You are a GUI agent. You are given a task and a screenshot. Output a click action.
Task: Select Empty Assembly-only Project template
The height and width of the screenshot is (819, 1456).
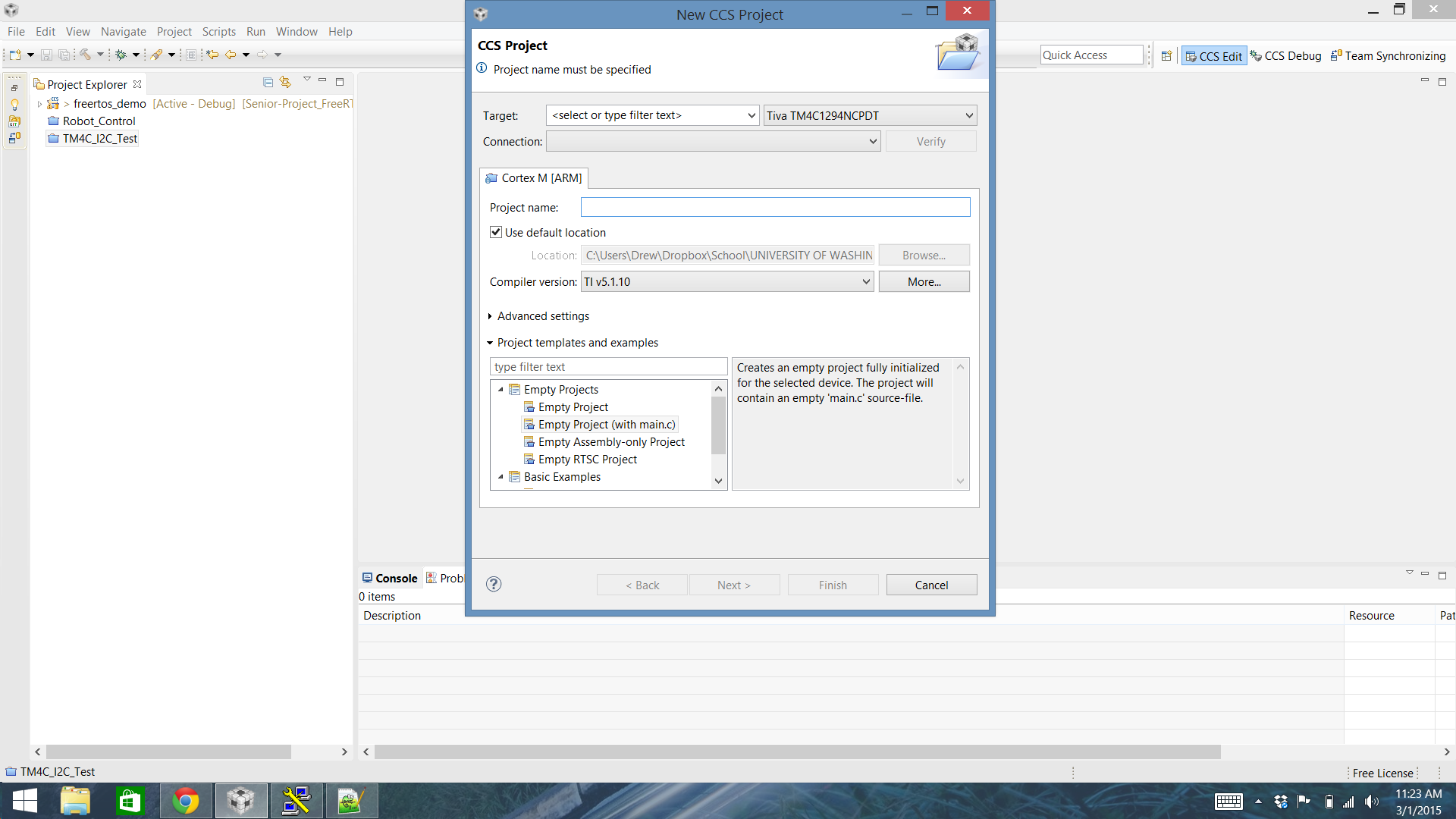pyautogui.click(x=611, y=442)
